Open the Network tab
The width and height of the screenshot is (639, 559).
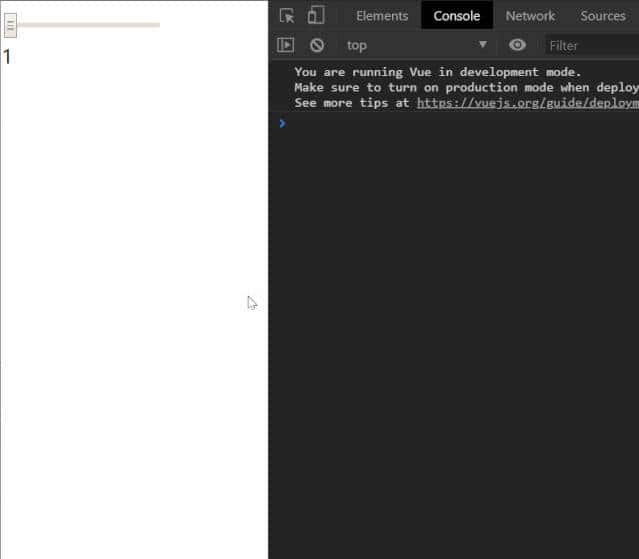(x=530, y=15)
